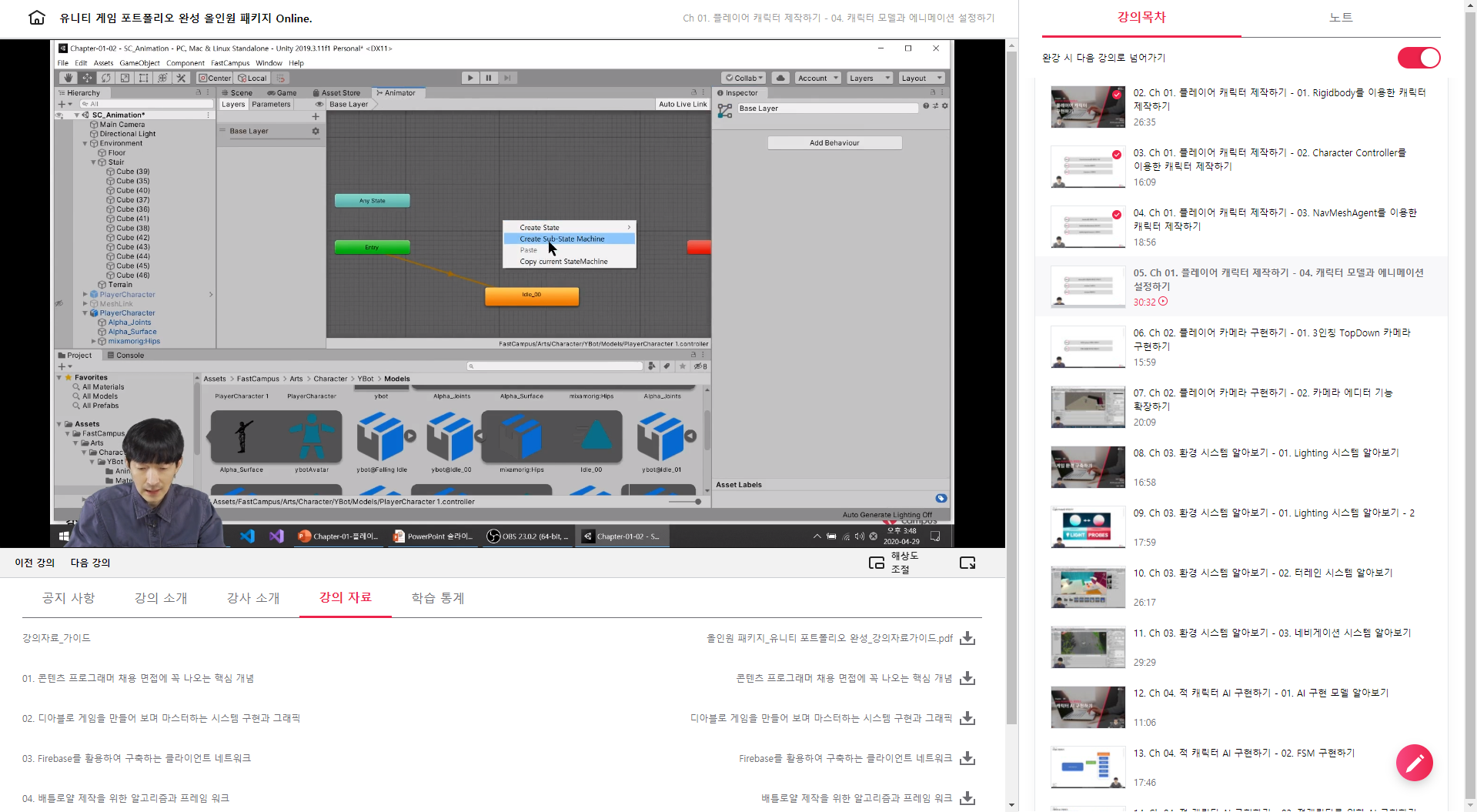Switch to the 강의 소개 tab

[161, 598]
